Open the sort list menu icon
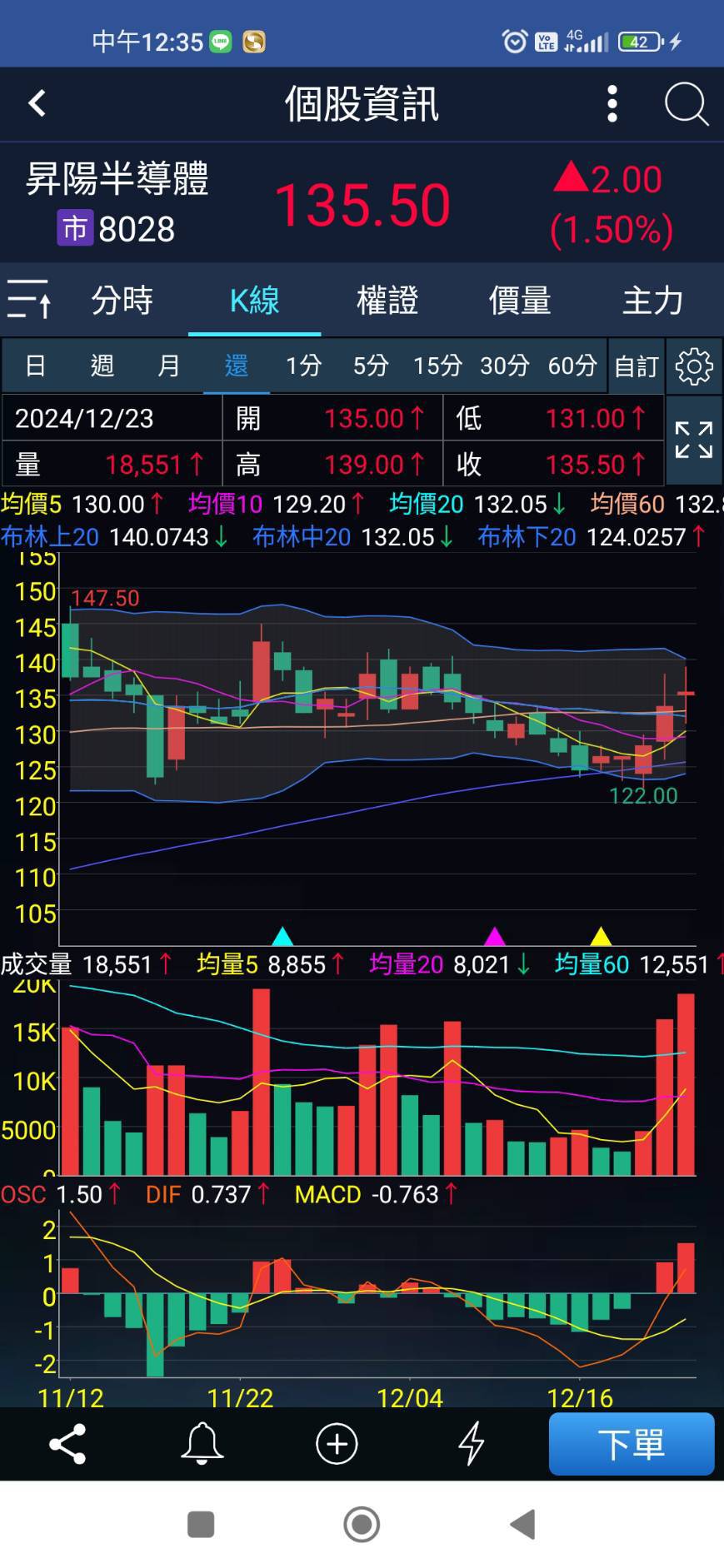 tap(29, 300)
